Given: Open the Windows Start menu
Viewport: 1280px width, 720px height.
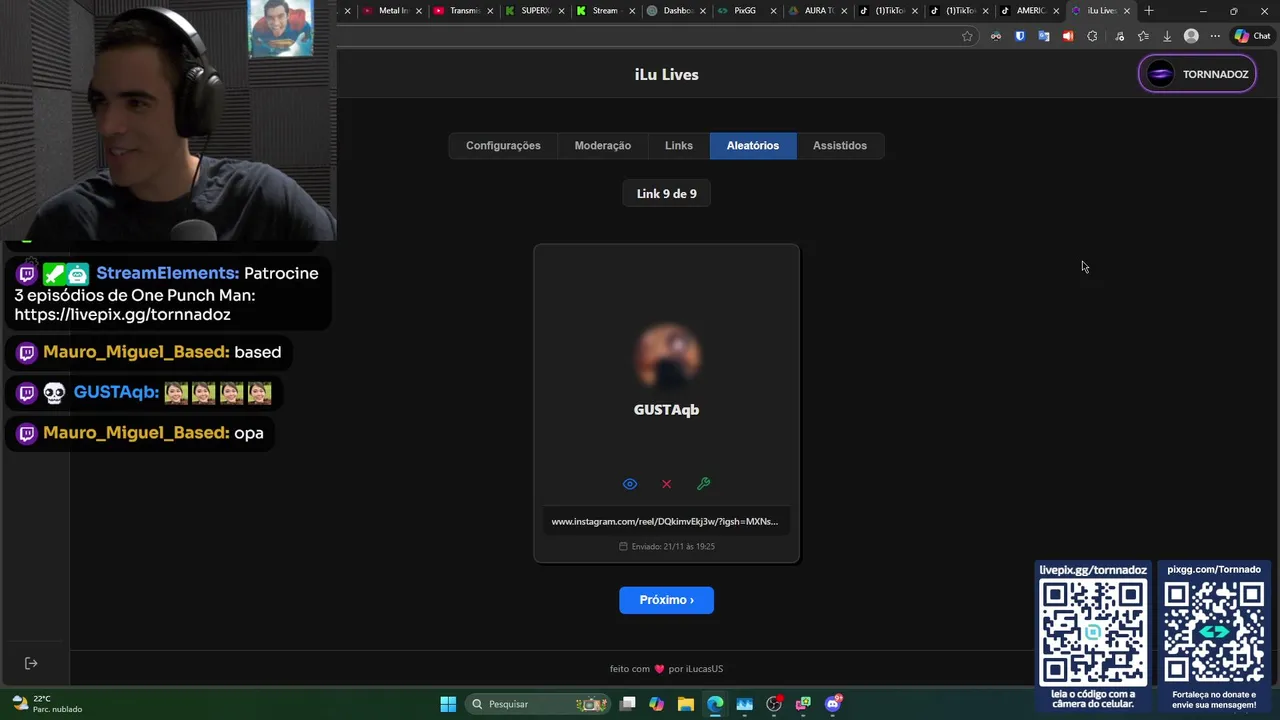Looking at the screenshot, I should tap(448, 704).
